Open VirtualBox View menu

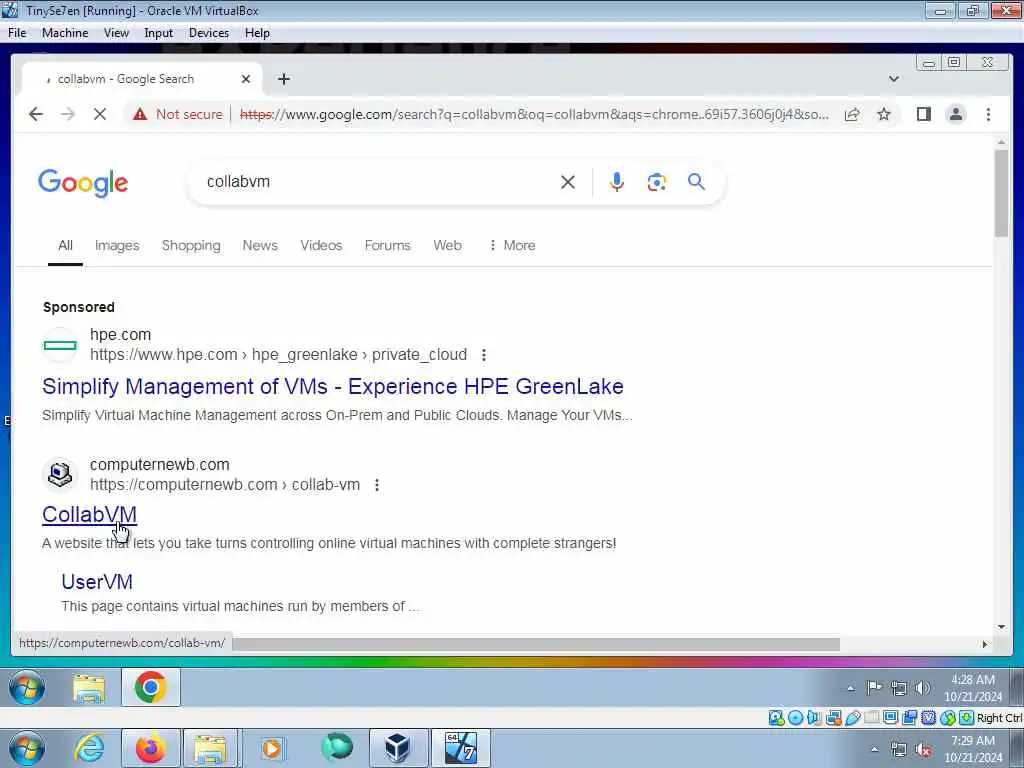point(116,33)
